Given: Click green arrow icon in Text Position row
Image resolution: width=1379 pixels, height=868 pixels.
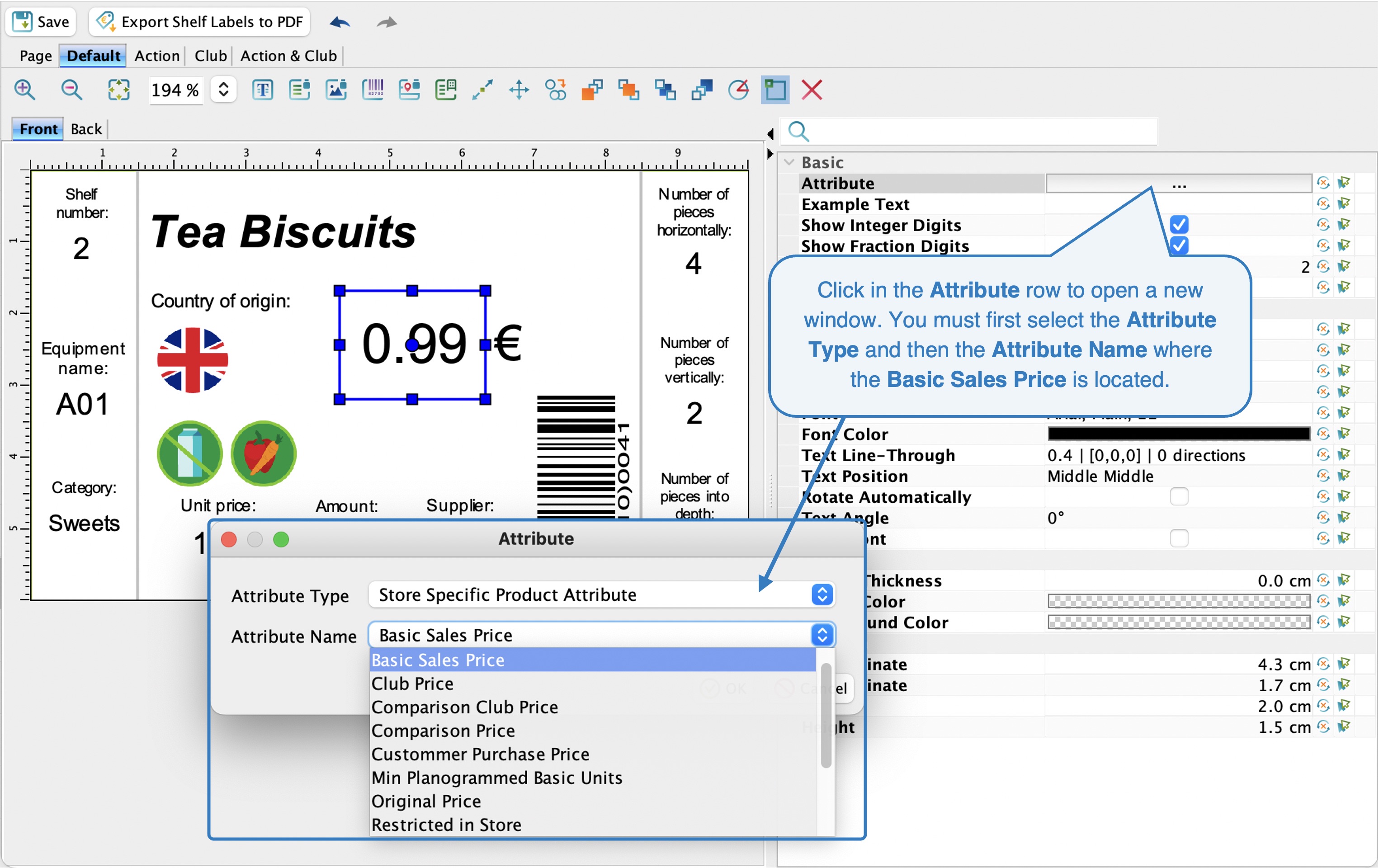Looking at the screenshot, I should [1344, 476].
